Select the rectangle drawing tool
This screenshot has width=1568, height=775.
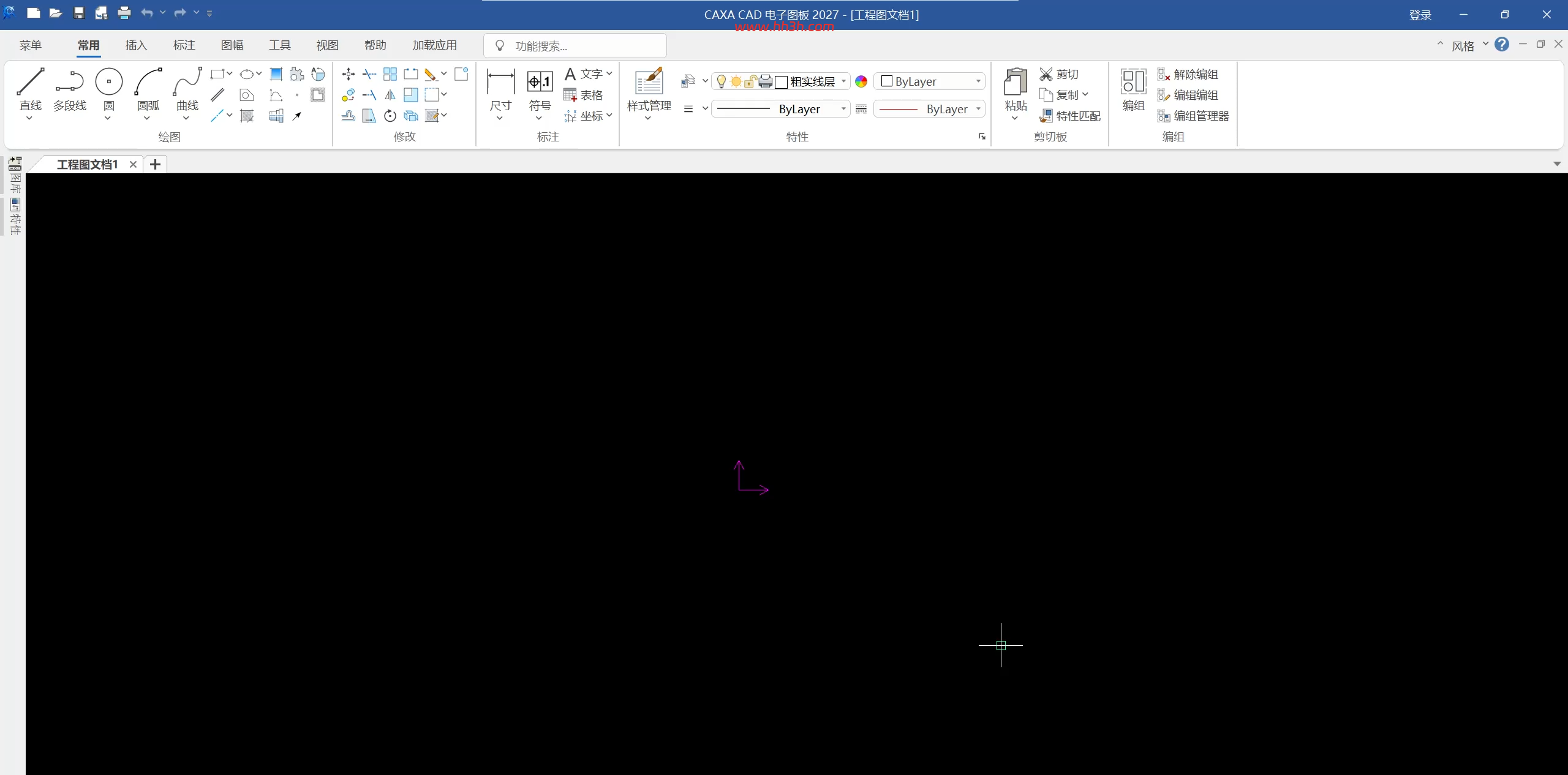[x=217, y=74]
